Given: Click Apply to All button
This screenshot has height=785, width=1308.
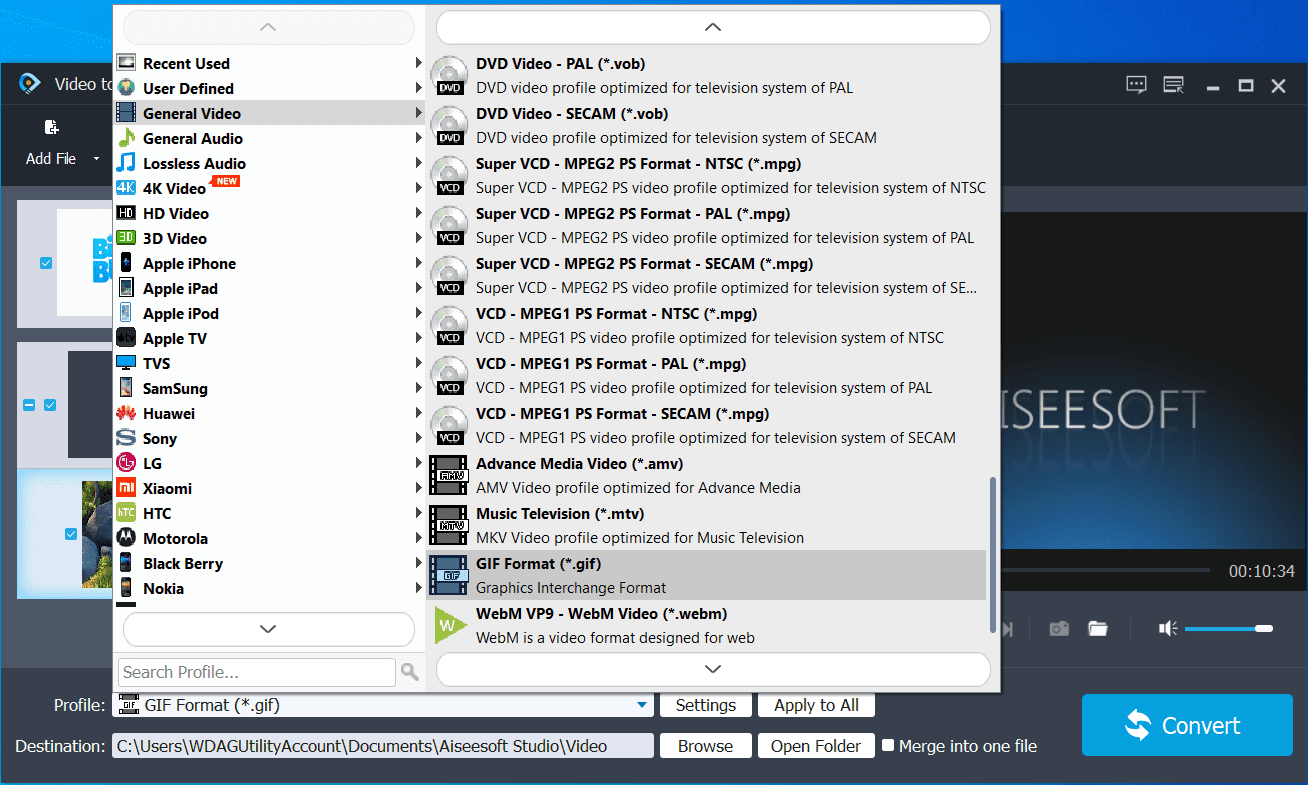Looking at the screenshot, I should (x=817, y=705).
